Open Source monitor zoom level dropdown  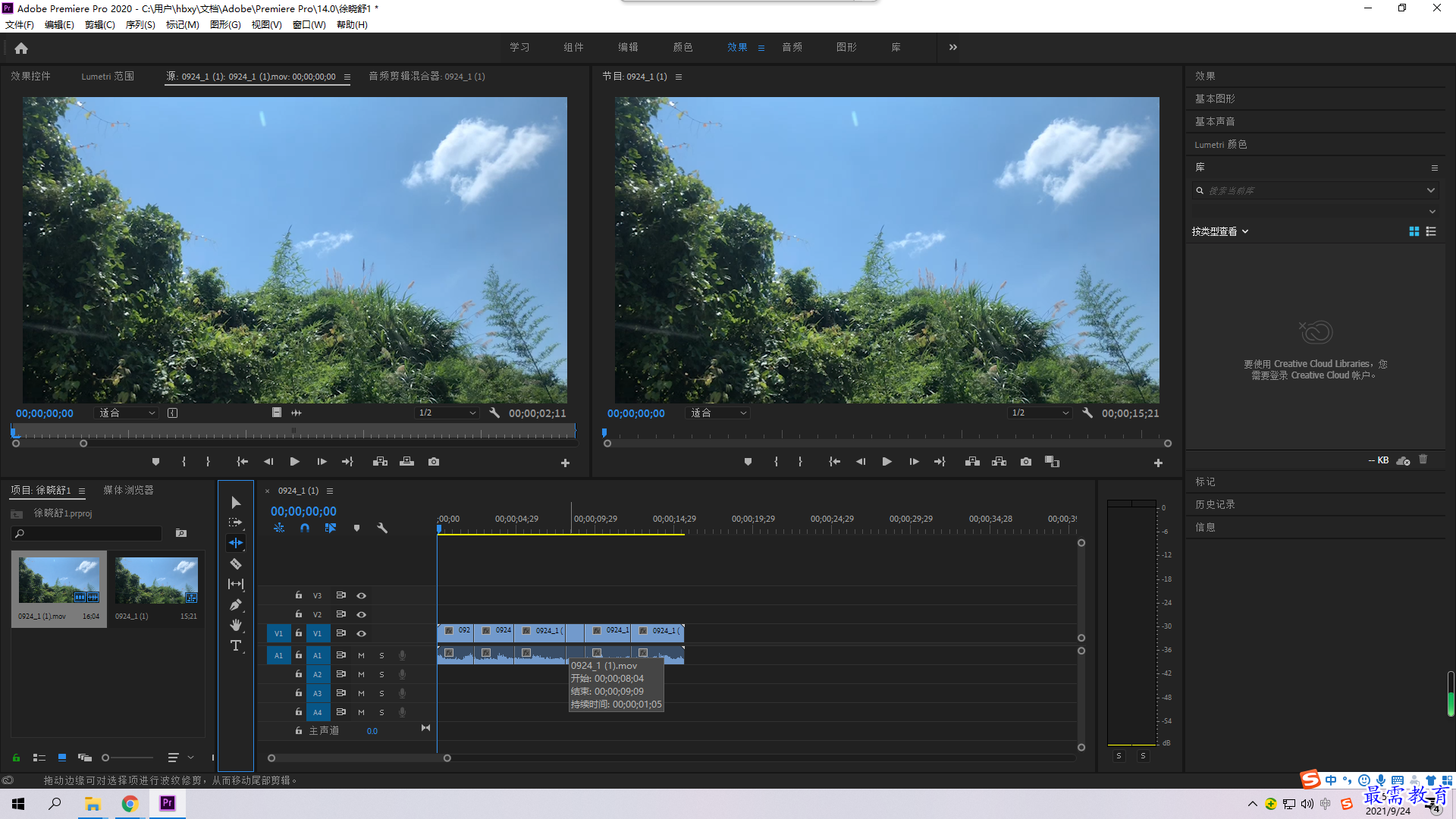tap(127, 413)
